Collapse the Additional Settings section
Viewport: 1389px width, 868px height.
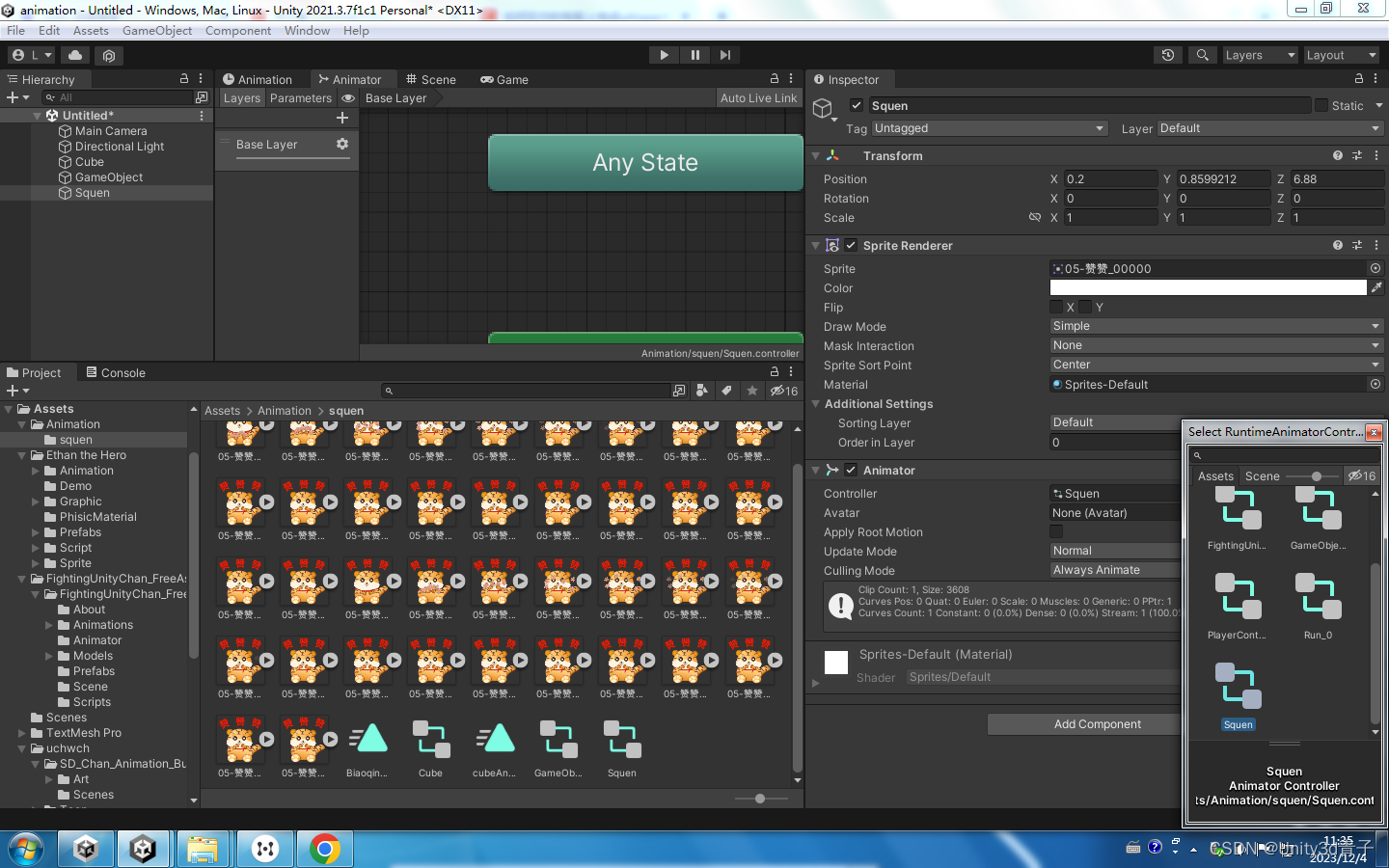(x=816, y=404)
